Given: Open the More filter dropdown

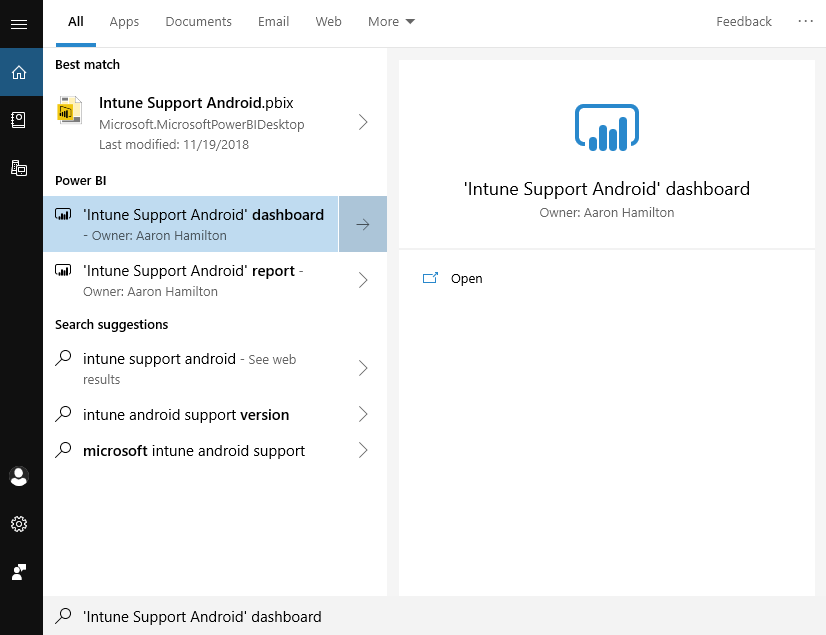Looking at the screenshot, I should click(391, 22).
